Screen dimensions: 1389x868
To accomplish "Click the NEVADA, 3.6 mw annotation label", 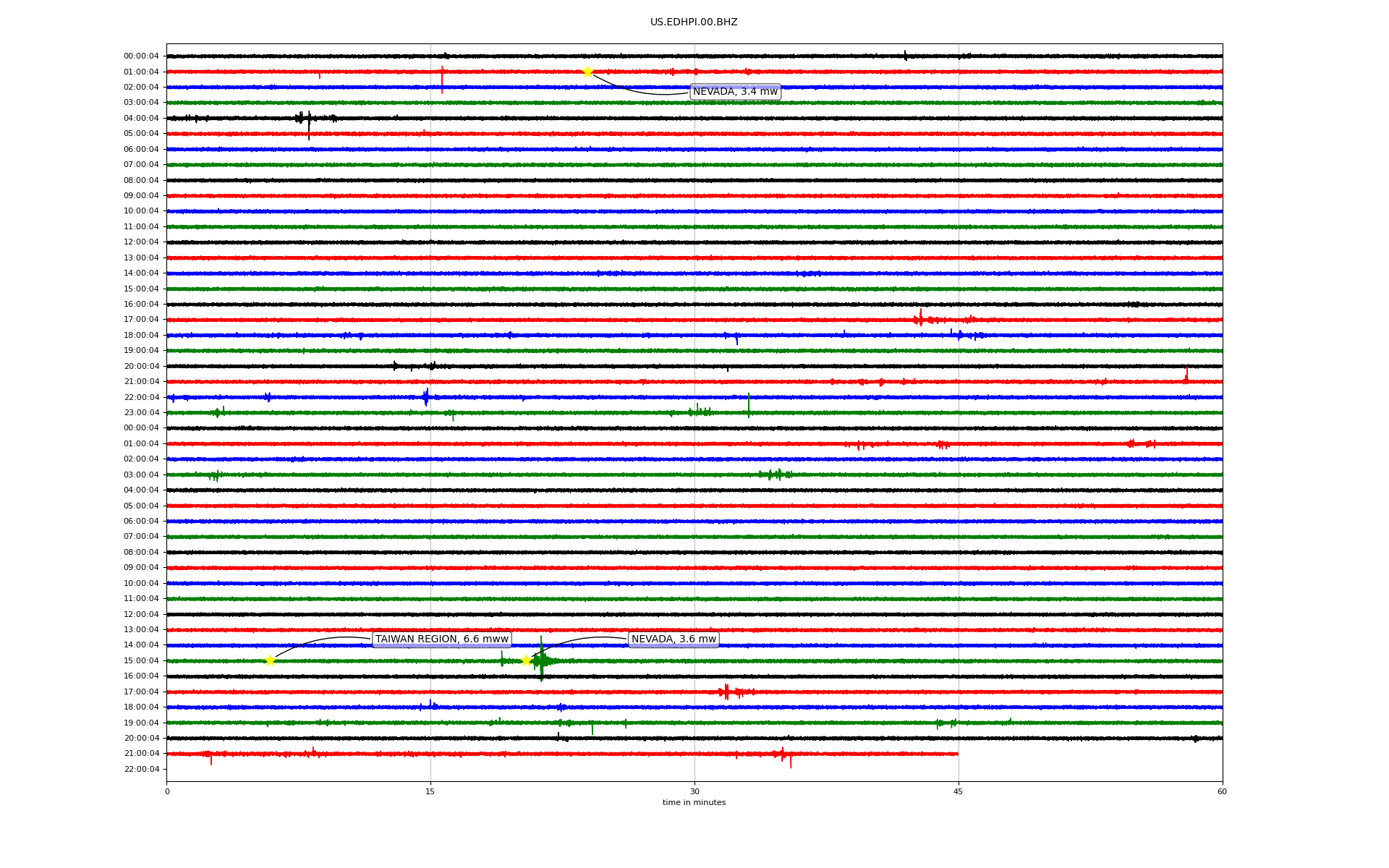I will pyautogui.click(x=674, y=639).
